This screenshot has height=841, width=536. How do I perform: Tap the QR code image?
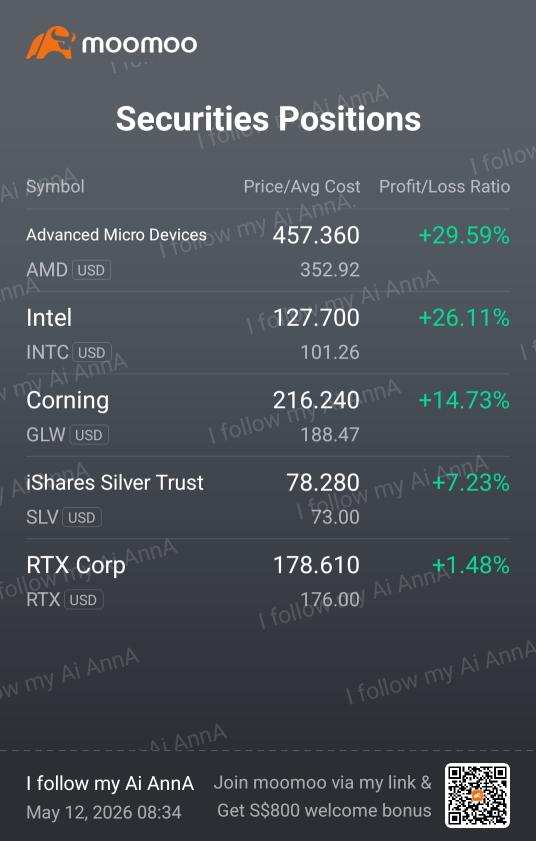coord(477,795)
